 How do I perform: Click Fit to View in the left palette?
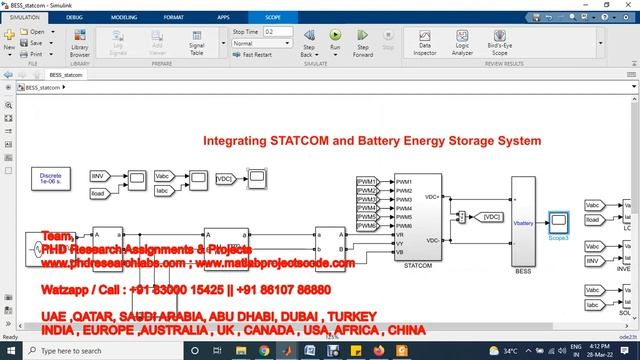tap(8, 118)
